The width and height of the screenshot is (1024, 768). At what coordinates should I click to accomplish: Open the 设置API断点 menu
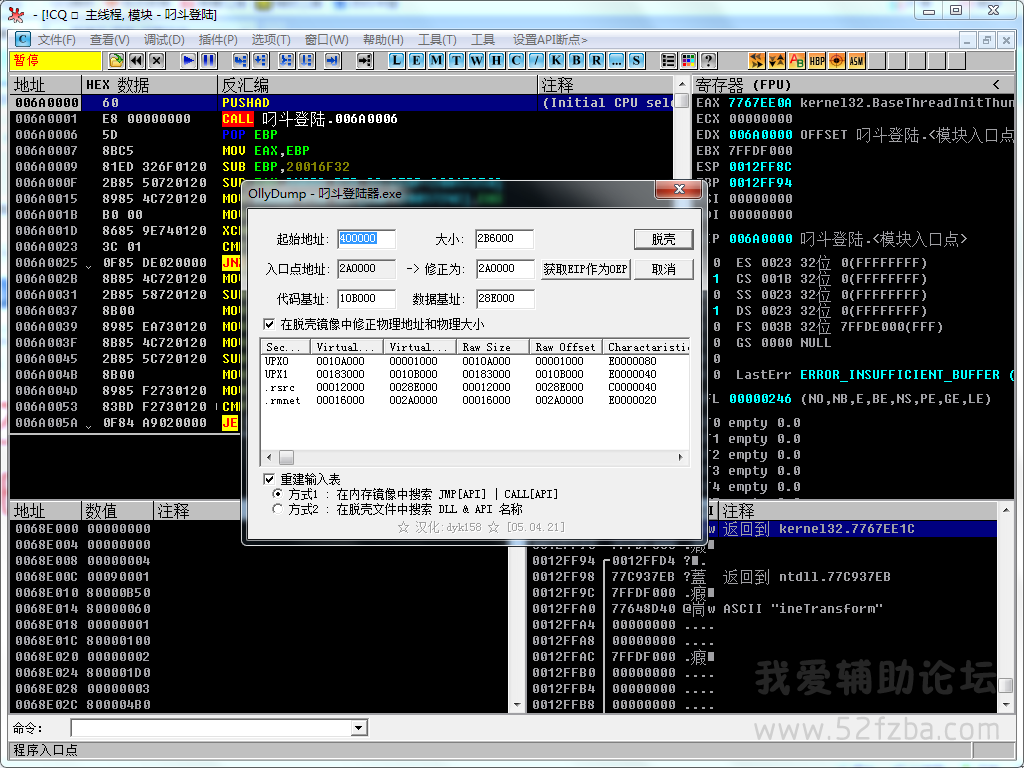point(550,40)
